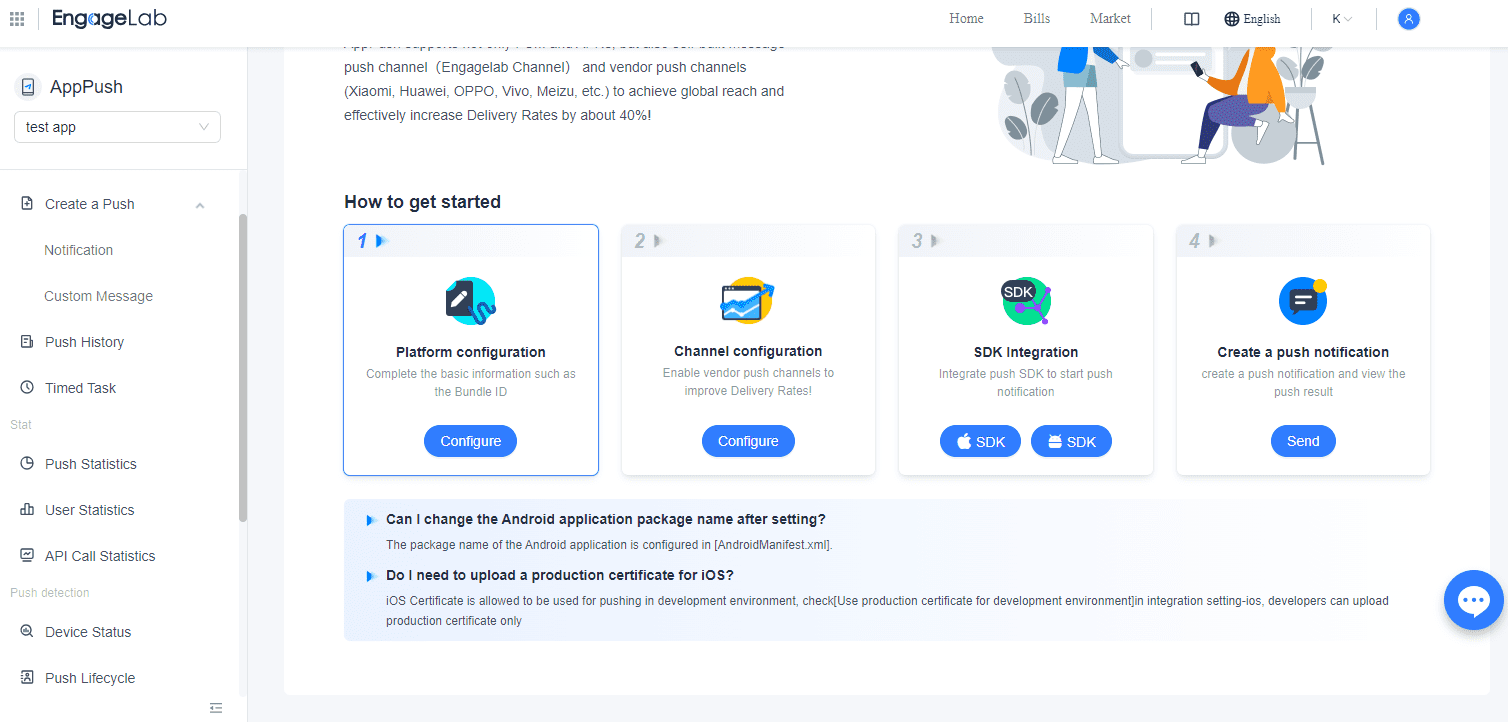
Task: Click the User Statistics bar chart icon
Action: 27,510
